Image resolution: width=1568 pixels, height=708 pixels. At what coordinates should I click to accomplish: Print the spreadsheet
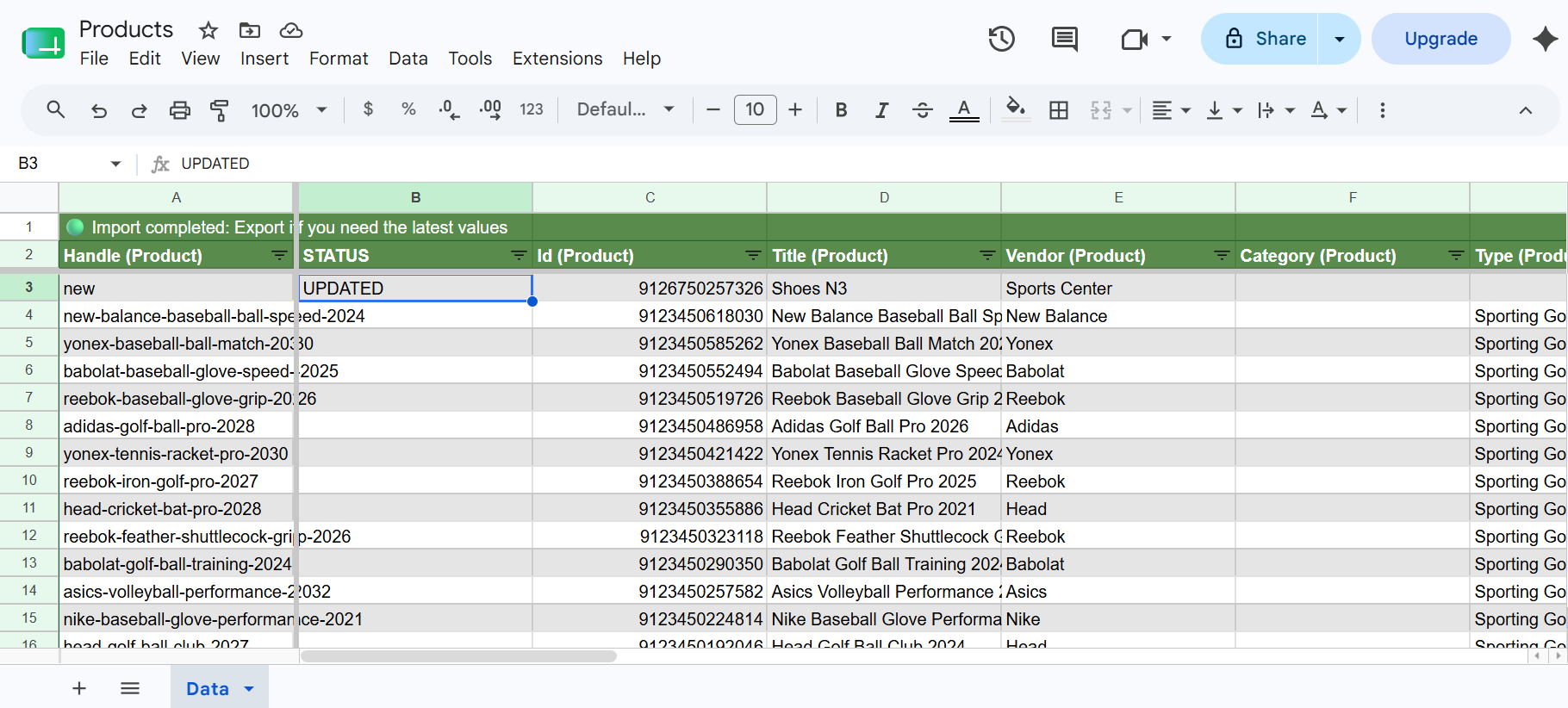point(179,110)
